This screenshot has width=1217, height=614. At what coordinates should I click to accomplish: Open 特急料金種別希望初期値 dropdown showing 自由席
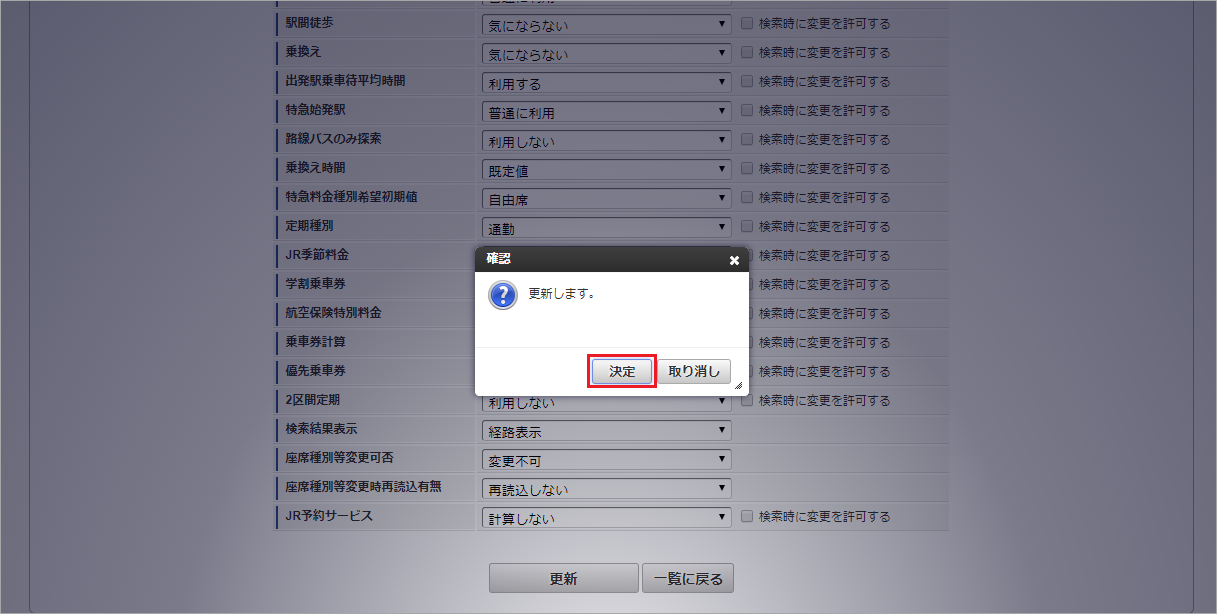click(x=606, y=198)
